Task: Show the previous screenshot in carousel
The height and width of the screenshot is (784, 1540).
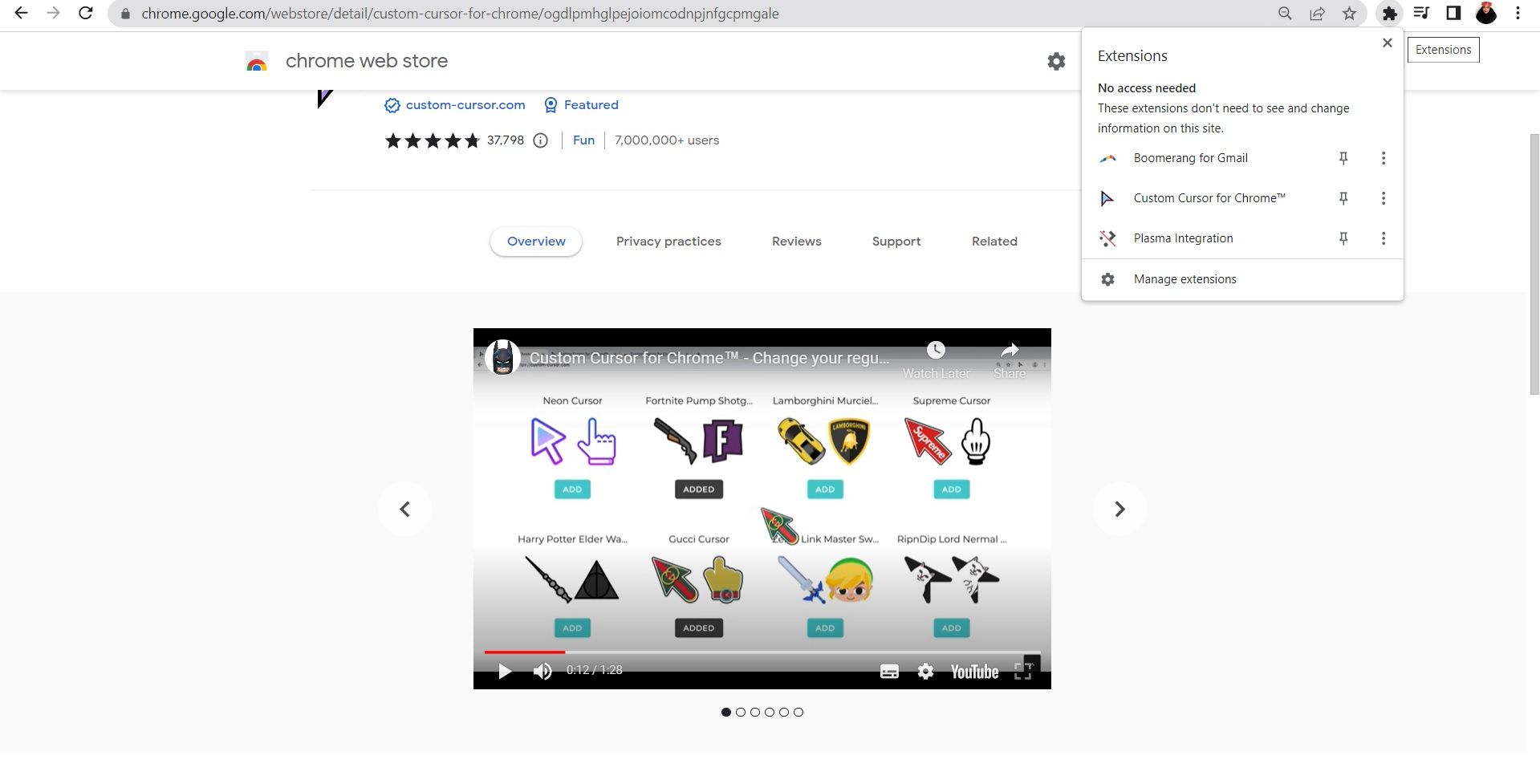Action: [404, 509]
